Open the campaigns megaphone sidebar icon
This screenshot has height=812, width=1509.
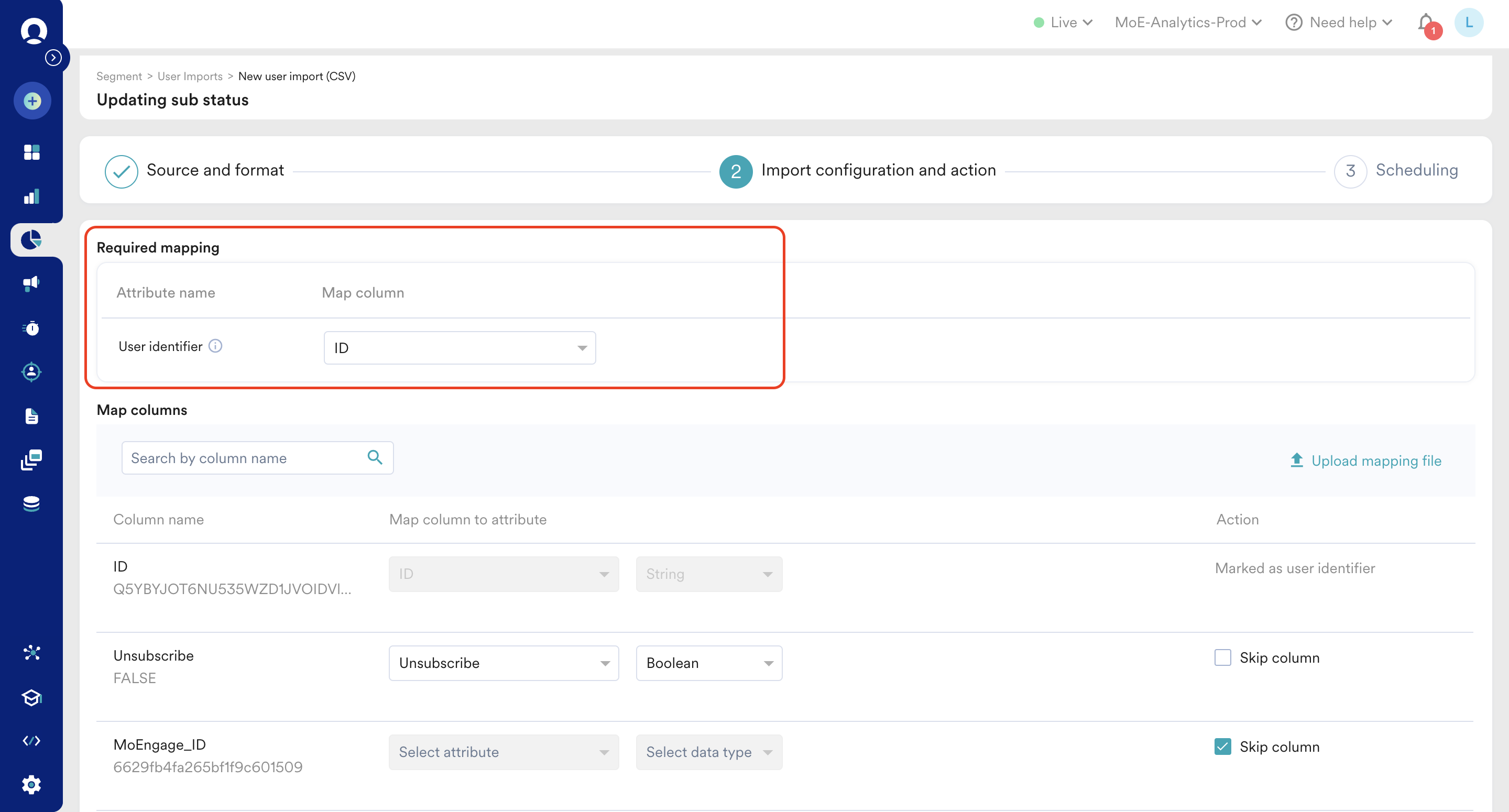(x=31, y=283)
